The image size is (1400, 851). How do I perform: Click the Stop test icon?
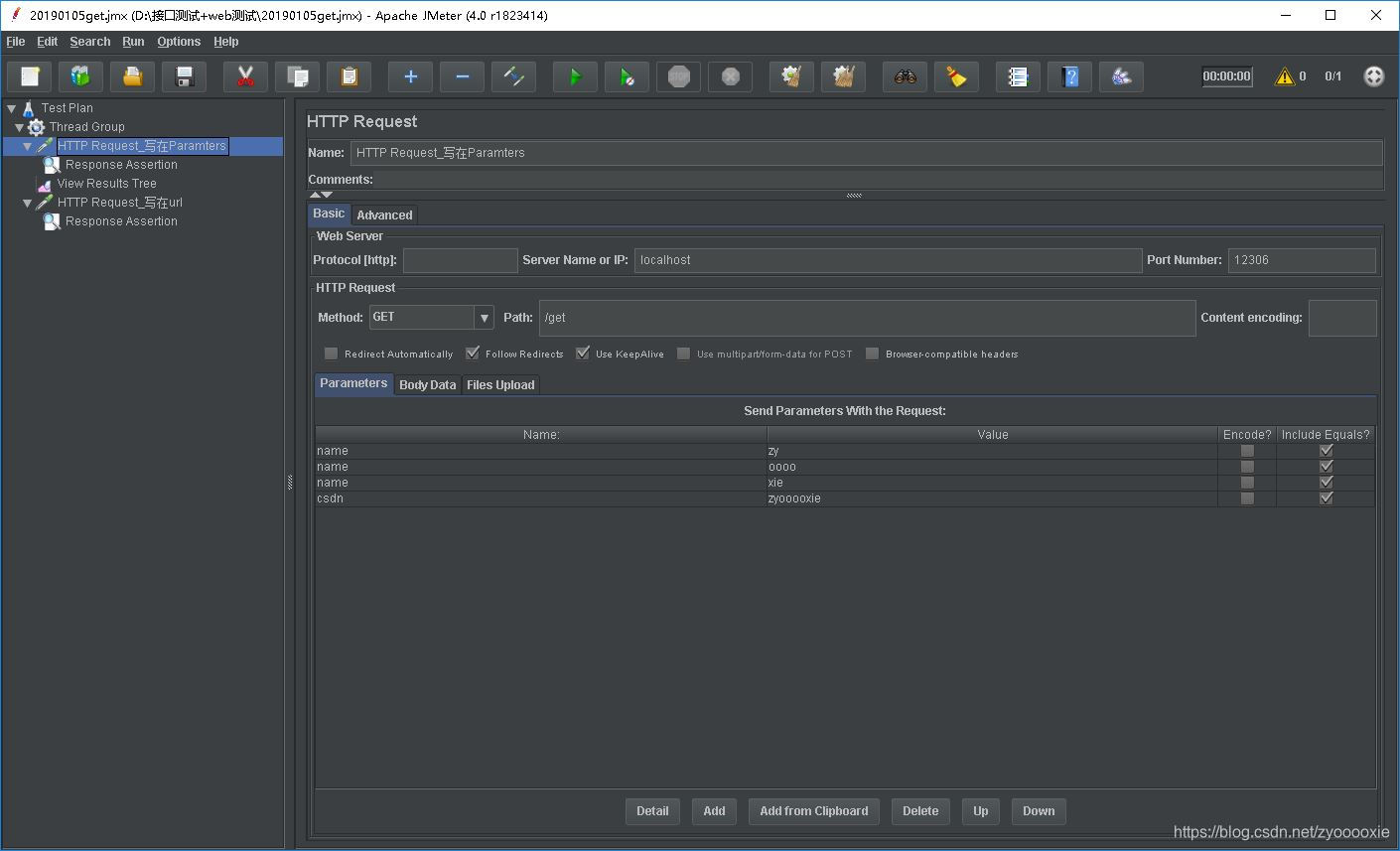pos(679,76)
